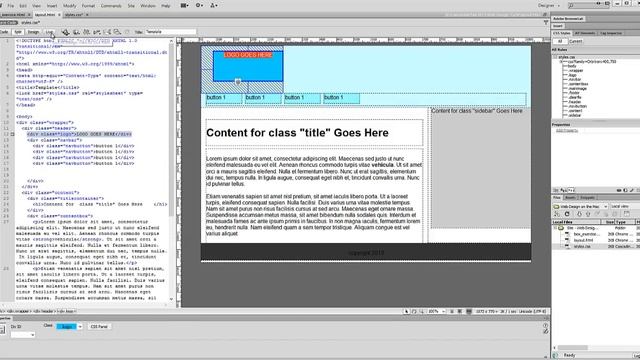This screenshot has height=360, width=640.
Task: Collapse code block at line 12
Action: 12,134
